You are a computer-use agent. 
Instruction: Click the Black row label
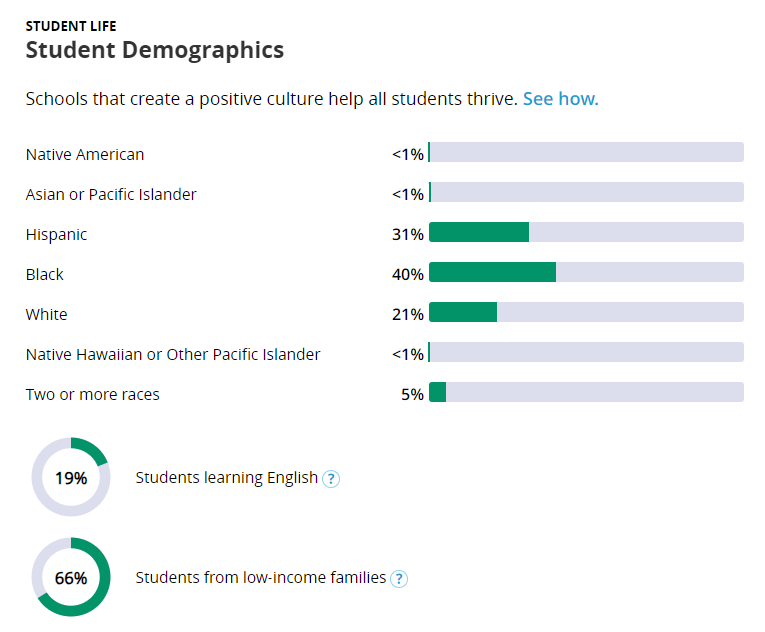pos(45,274)
